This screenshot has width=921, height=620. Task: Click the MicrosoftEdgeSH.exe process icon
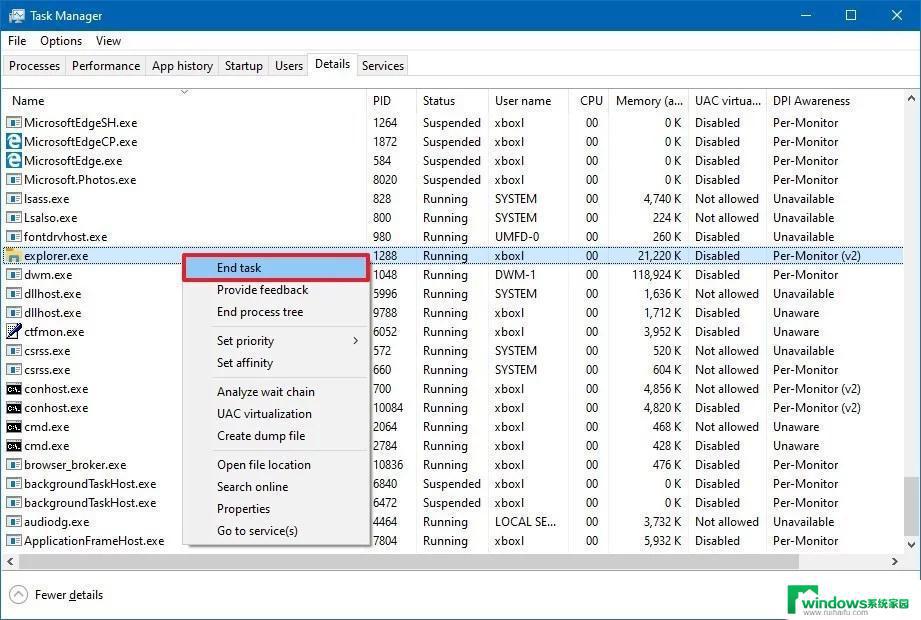tap(14, 123)
